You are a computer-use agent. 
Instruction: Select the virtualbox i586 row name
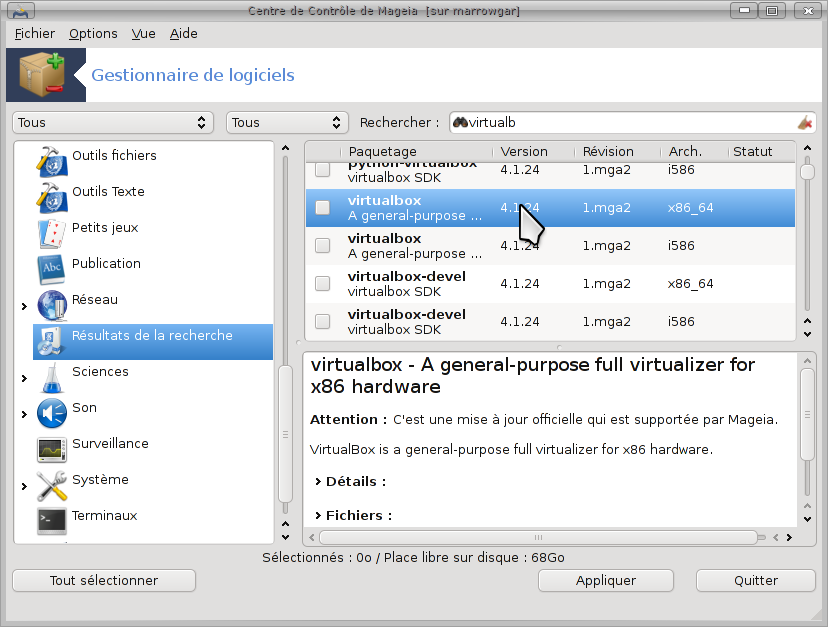click(x=384, y=238)
